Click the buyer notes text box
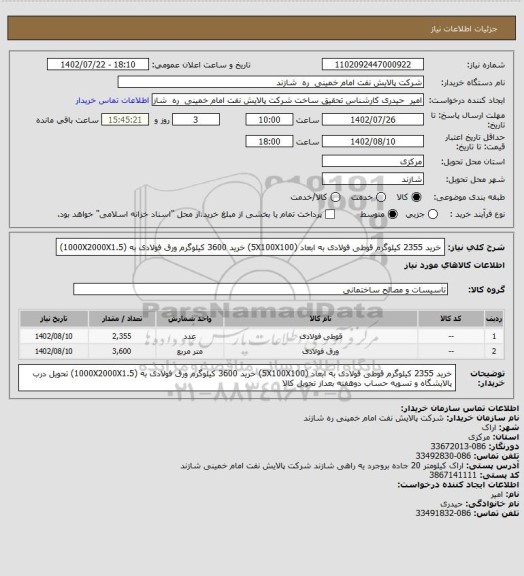Screen dimensions: 524x576 237,378
